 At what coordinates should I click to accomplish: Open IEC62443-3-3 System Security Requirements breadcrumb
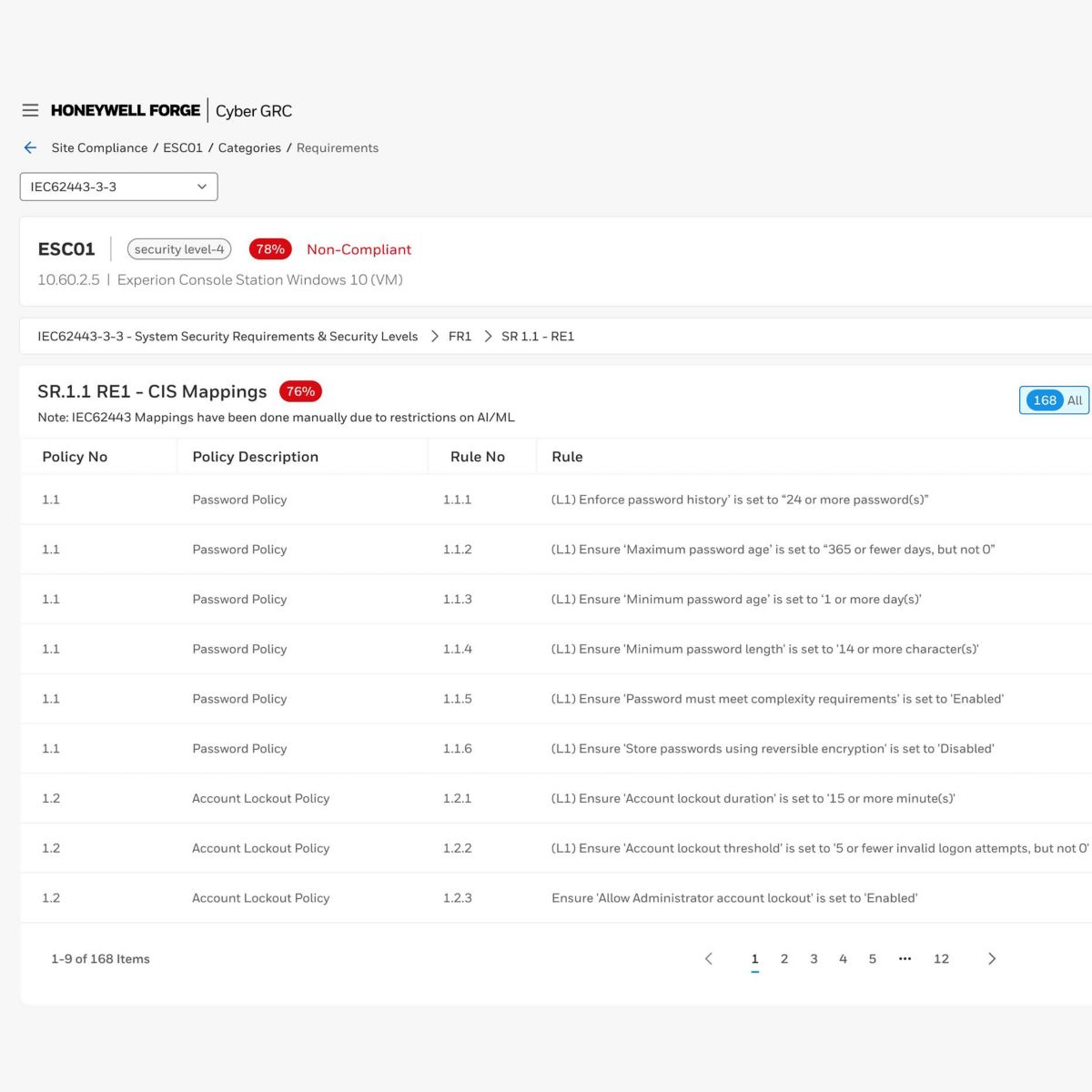click(227, 336)
